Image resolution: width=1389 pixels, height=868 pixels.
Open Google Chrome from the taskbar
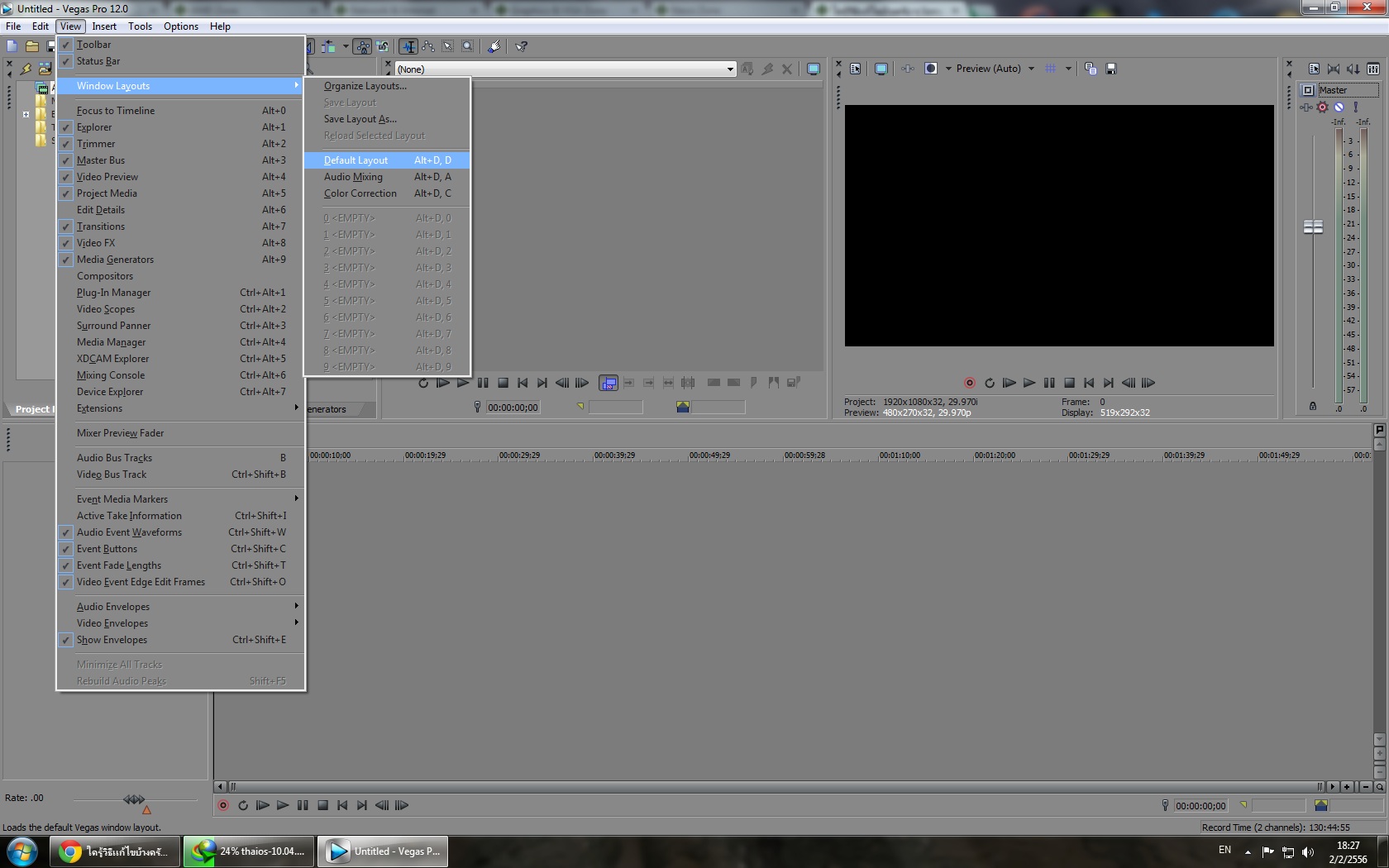tap(116, 851)
